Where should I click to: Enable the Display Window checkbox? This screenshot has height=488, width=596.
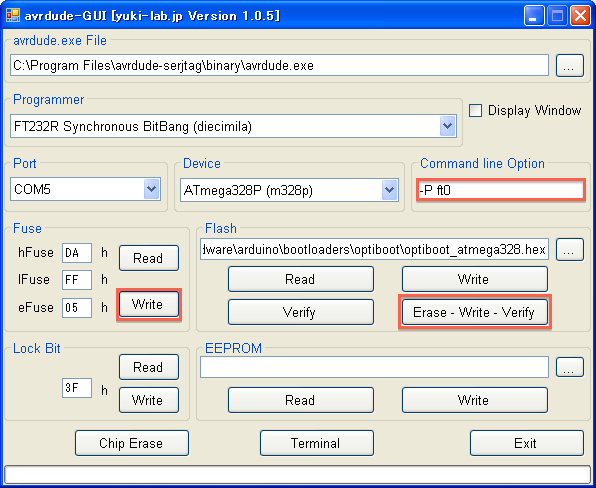tap(475, 111)
